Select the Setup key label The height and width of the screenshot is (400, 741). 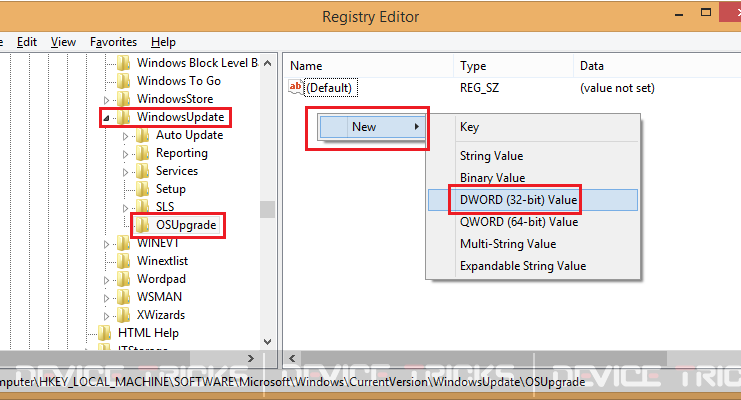click(x=171, y=189)
